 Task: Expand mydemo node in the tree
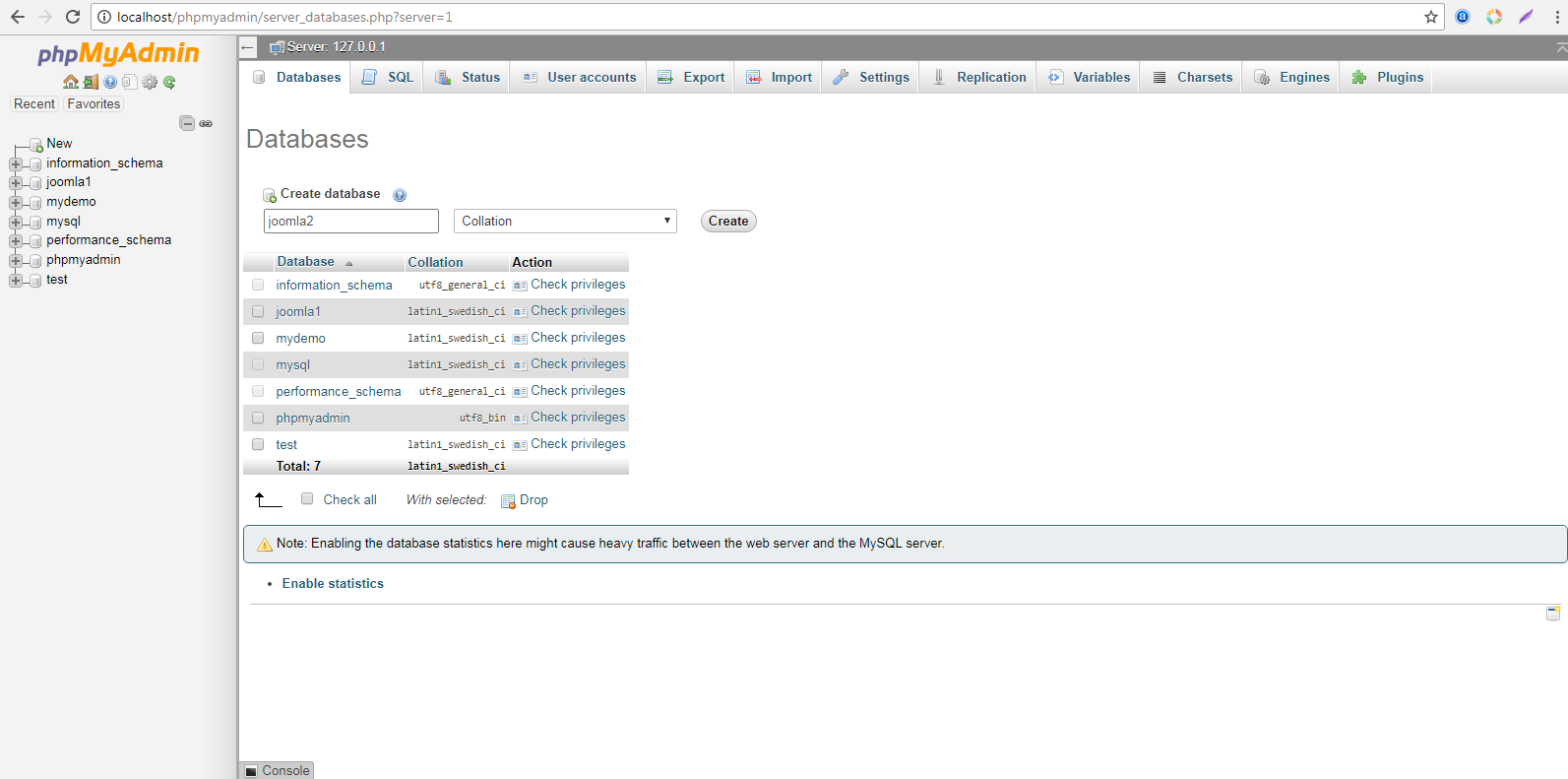click(x=16, y=203)
